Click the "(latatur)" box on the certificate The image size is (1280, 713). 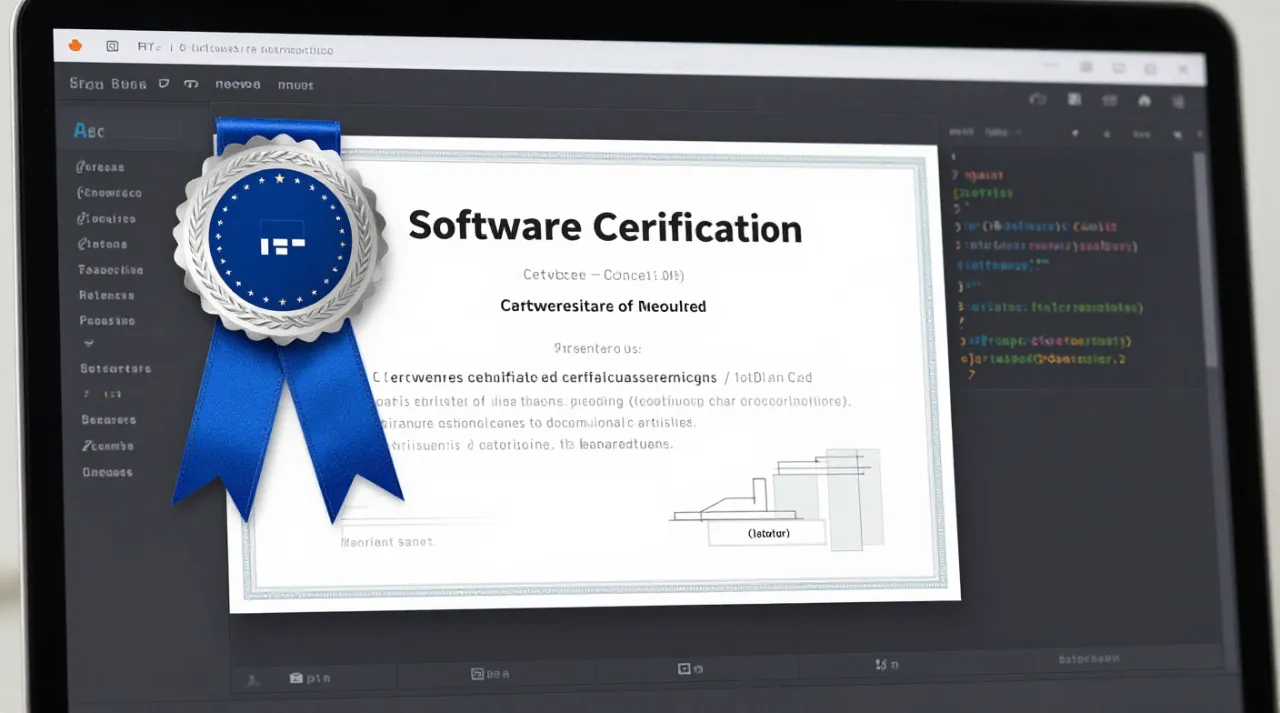(768, 533)
